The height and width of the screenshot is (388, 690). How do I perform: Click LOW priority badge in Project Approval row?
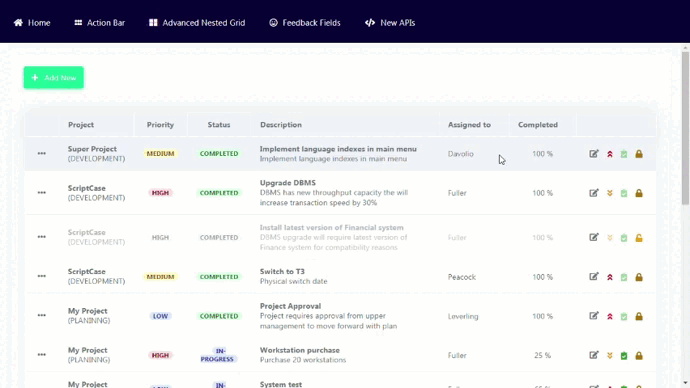160,316
